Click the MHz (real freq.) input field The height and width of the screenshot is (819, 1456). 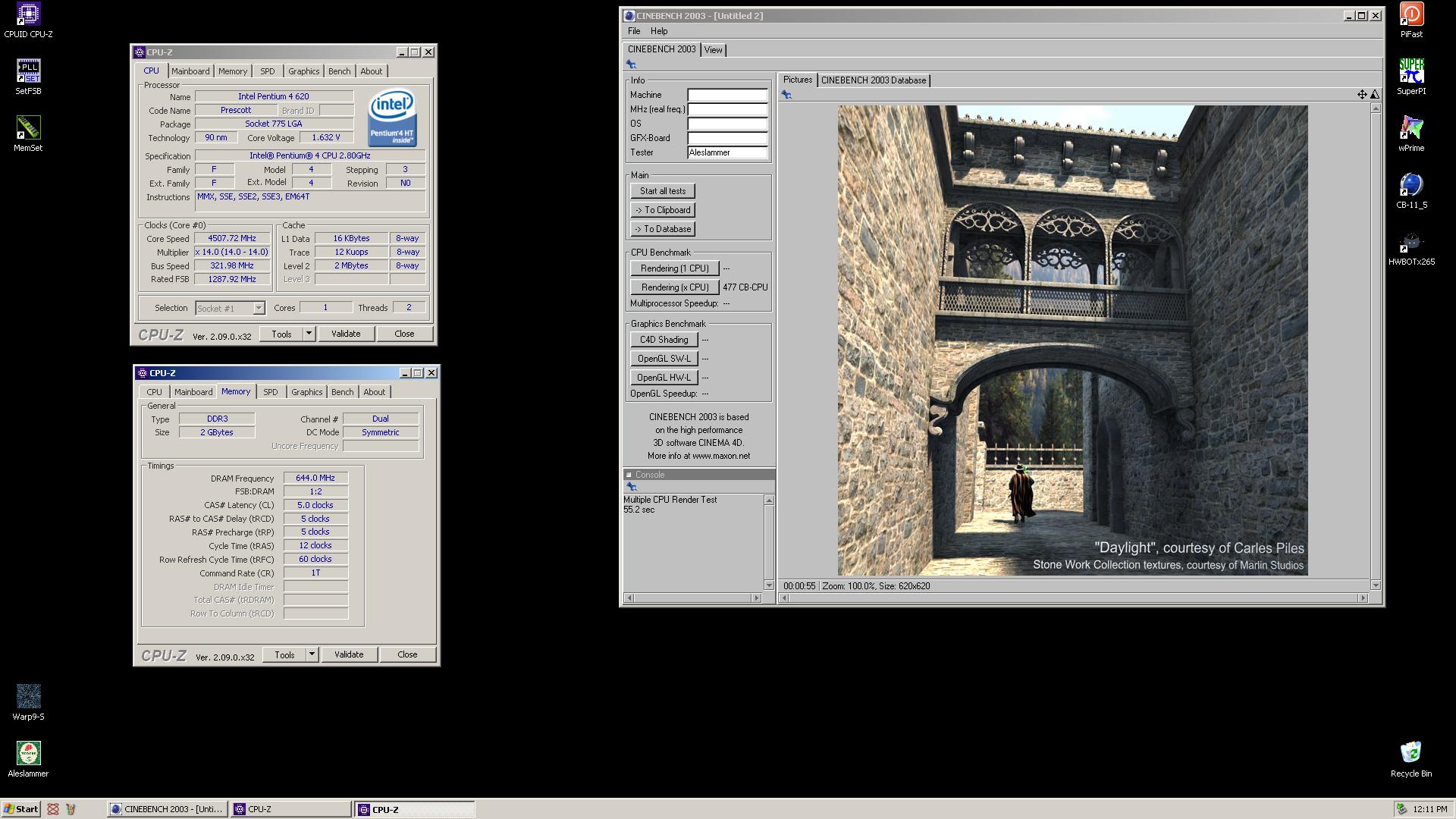727,110
